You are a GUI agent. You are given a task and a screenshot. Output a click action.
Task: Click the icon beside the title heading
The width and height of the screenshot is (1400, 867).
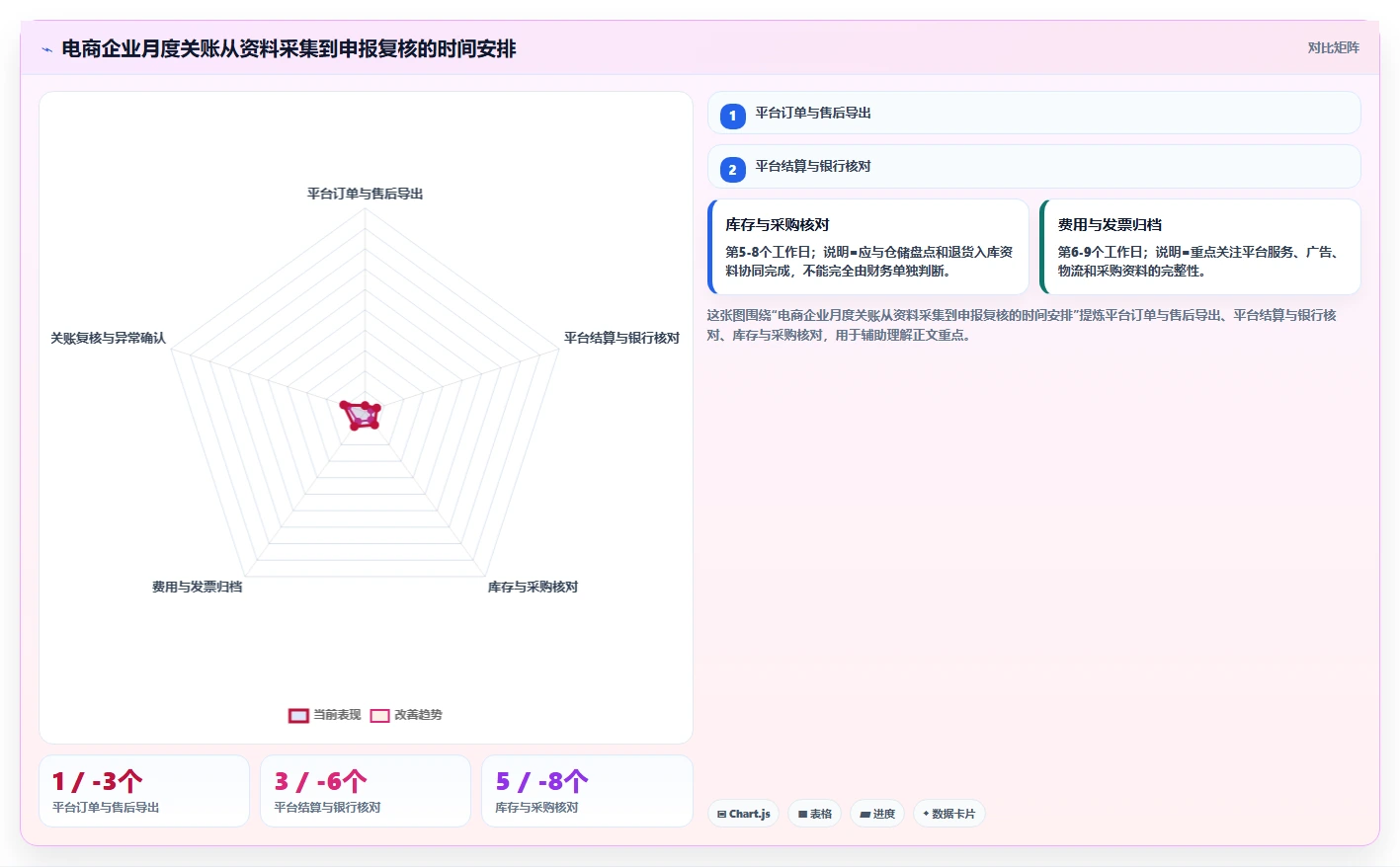46,49
